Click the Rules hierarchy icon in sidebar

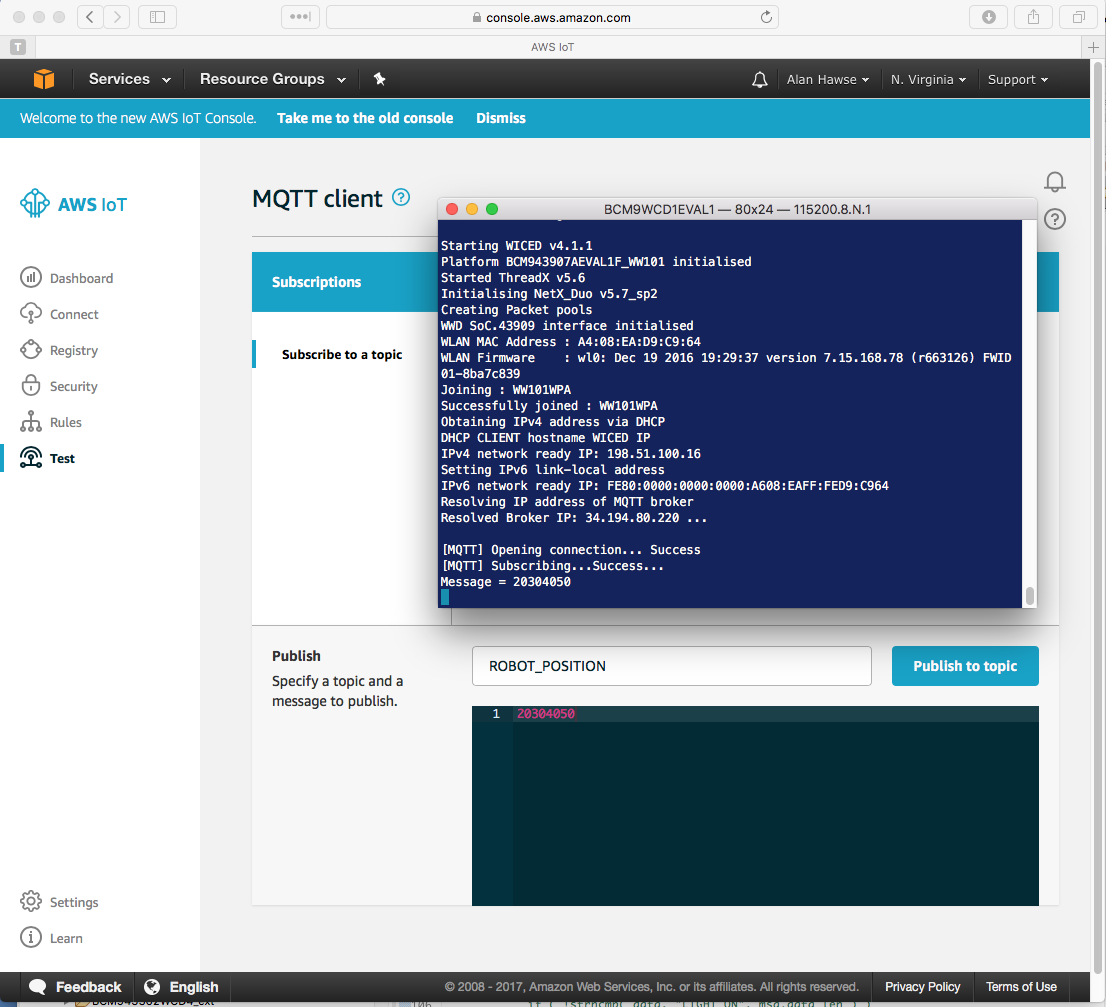(x=31, y=421)
